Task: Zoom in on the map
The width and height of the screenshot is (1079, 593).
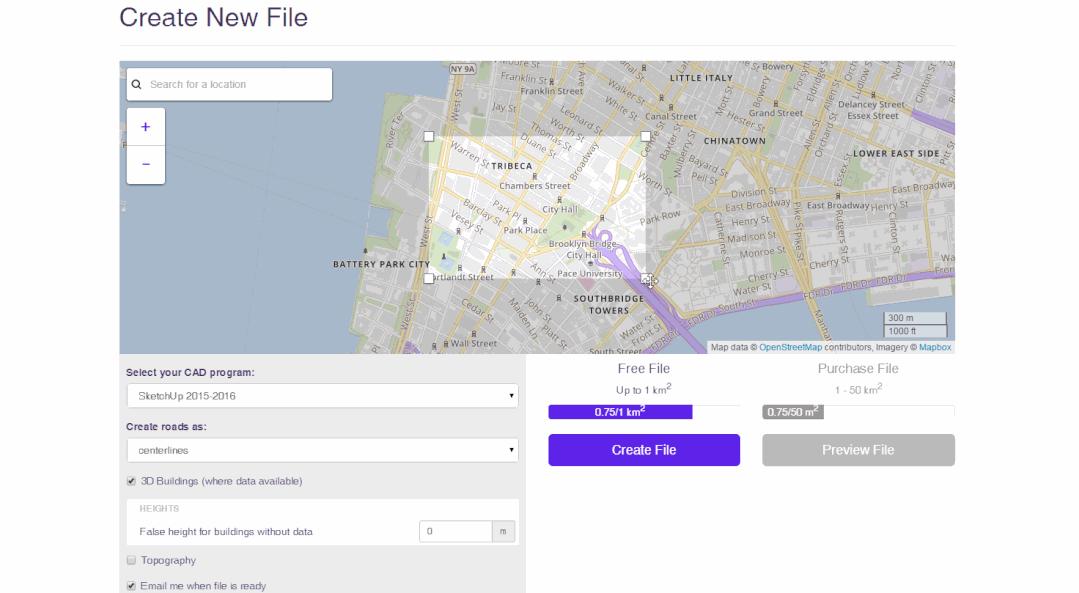Action: point(146,127)
